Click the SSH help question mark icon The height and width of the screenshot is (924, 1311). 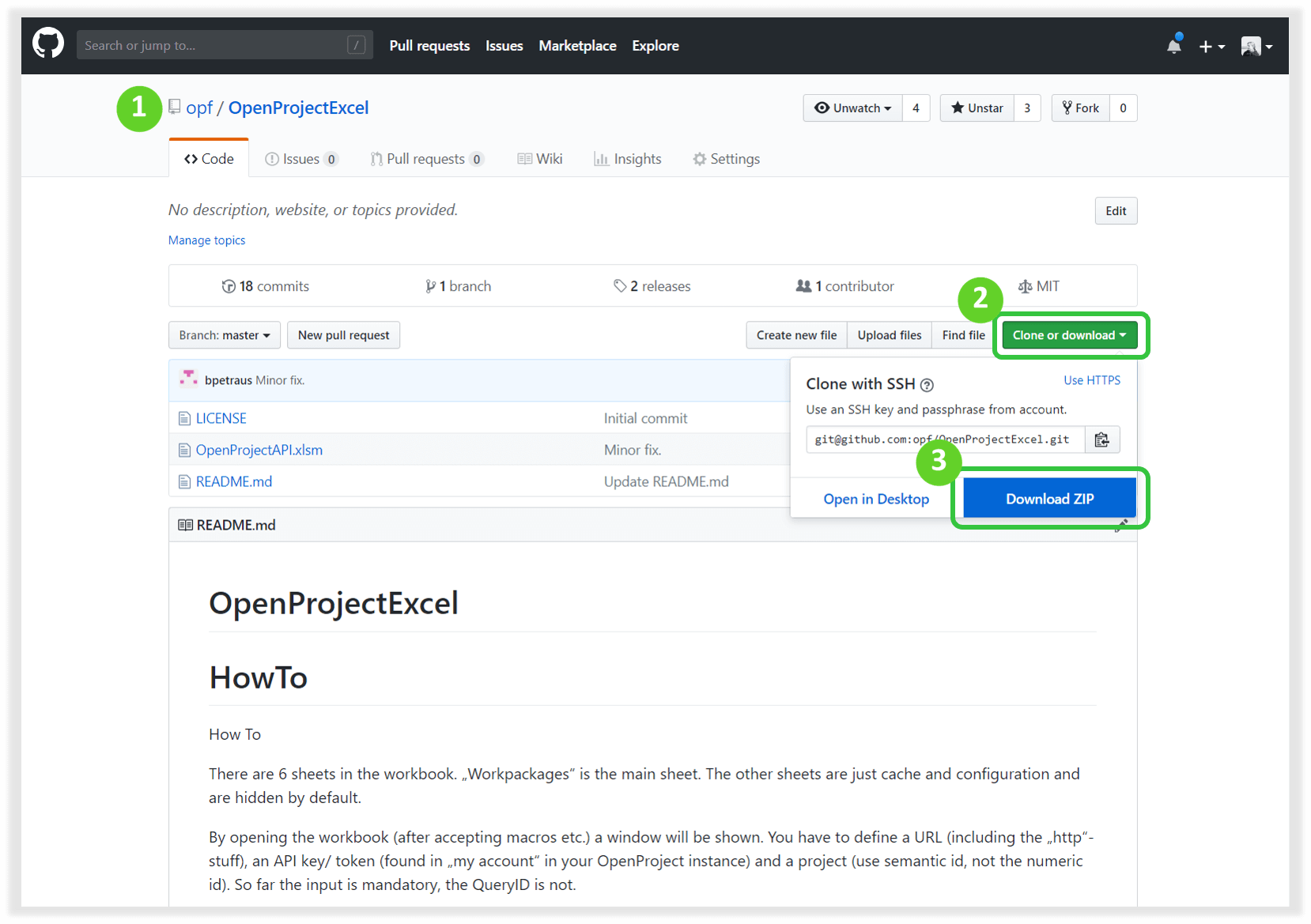[927, 385]
